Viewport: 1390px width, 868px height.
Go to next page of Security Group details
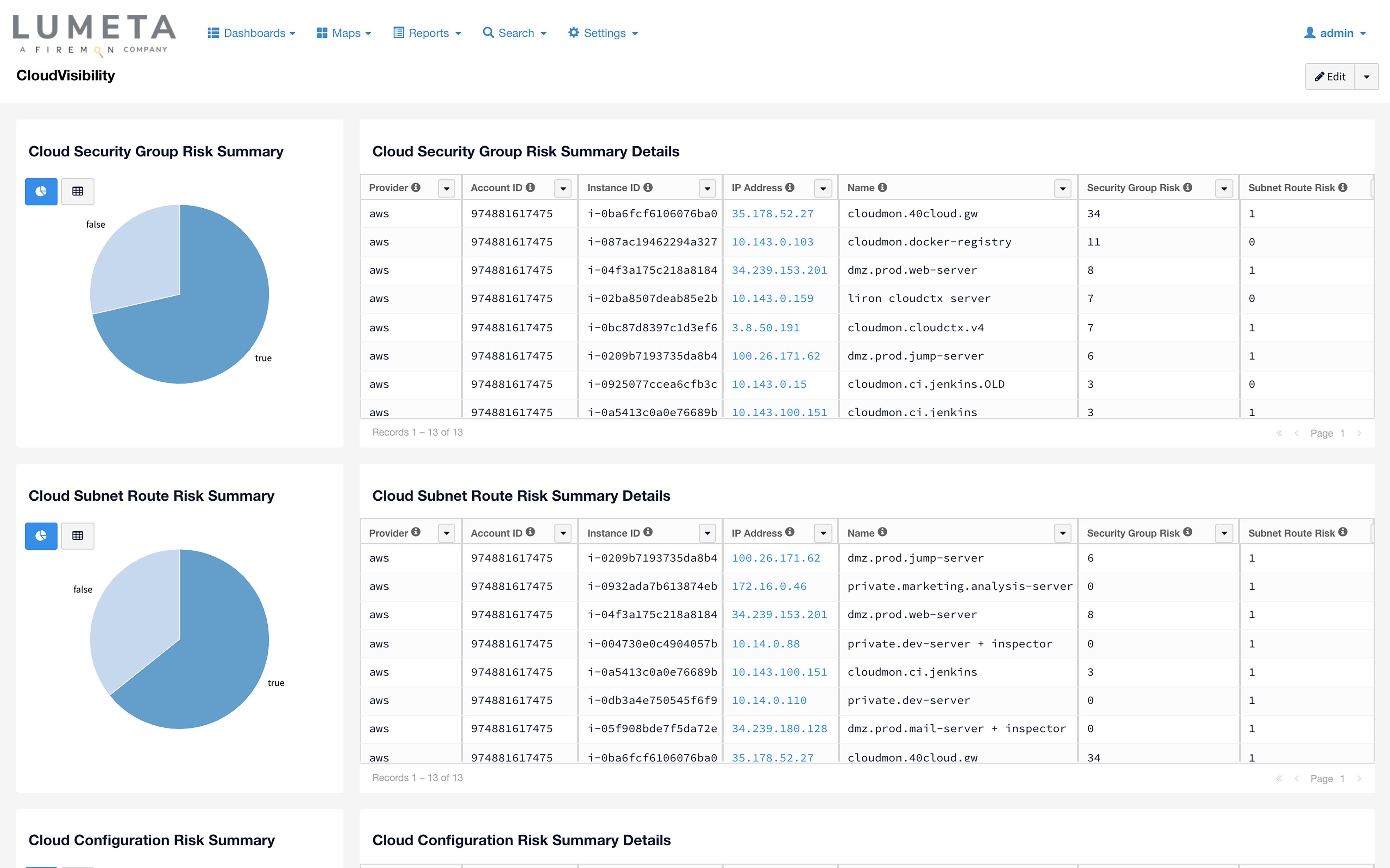coord(1359,433)
